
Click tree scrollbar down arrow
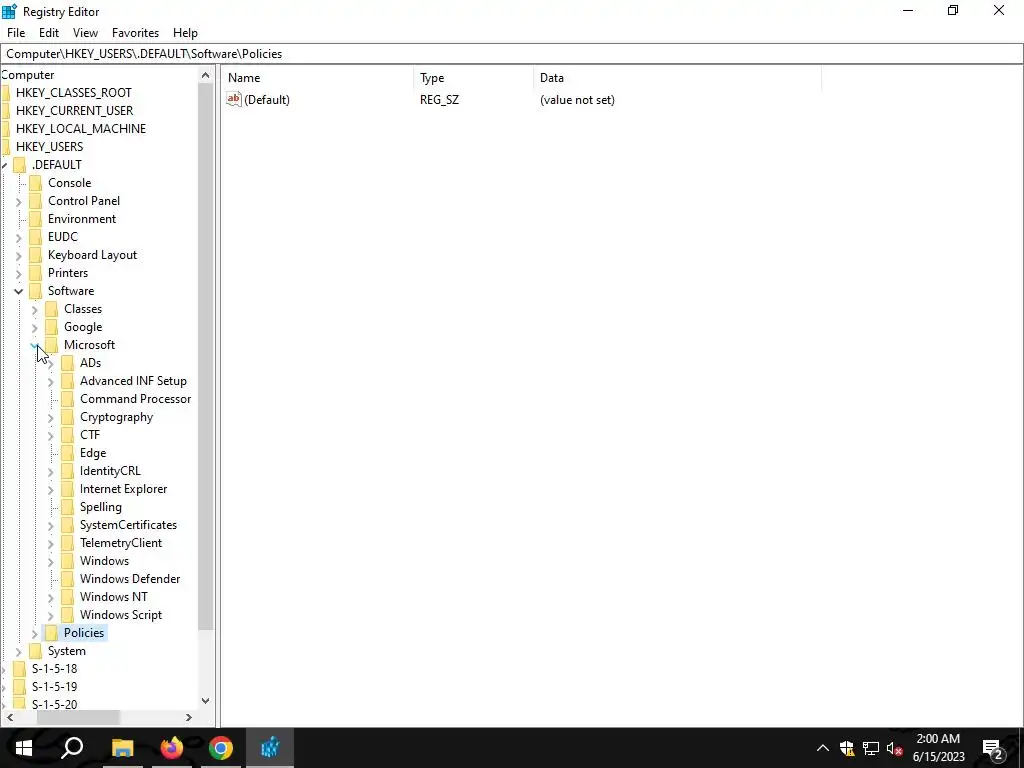[x=206, y=701]
